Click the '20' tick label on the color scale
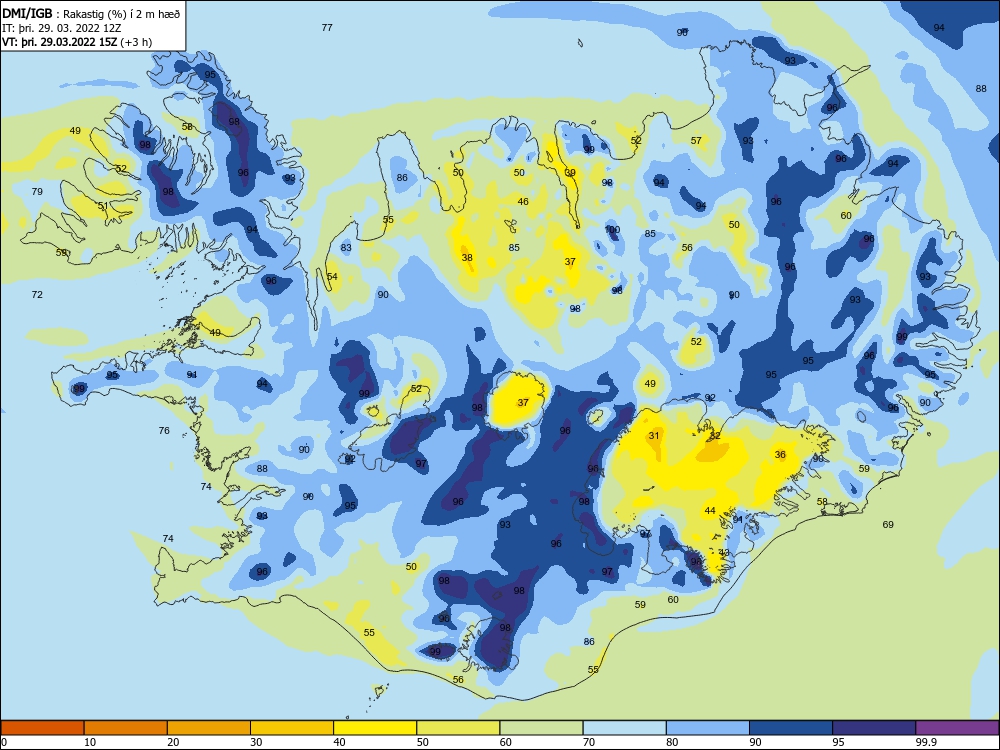 pyautogui.click(x=173, y=742)
